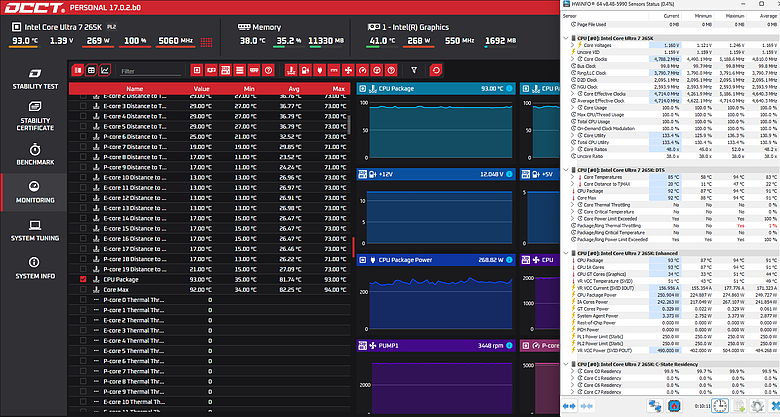Click the sensor Filter text field
The image size is (780, 417).
[x=150, y=71]
